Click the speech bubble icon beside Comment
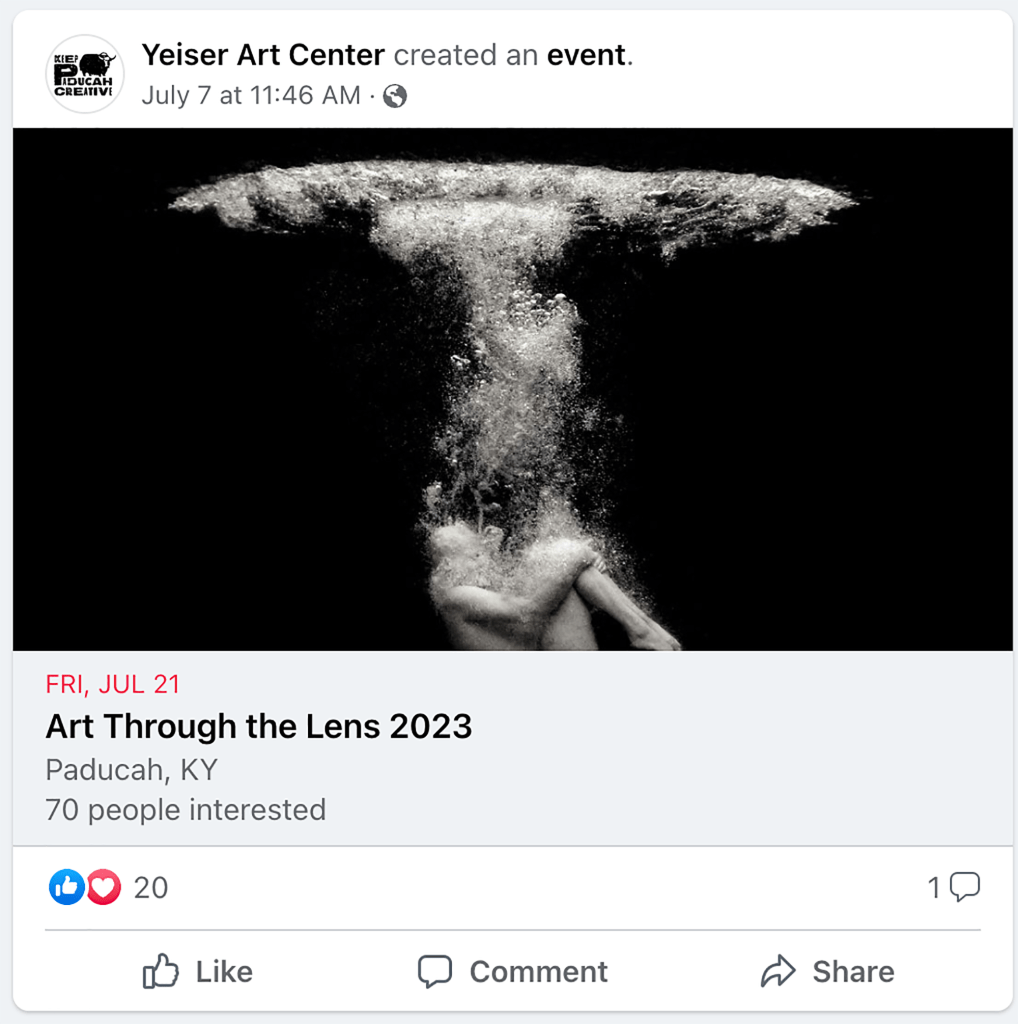The image size is (1018, 1024). pyautogui.click(x=435, y=971)
